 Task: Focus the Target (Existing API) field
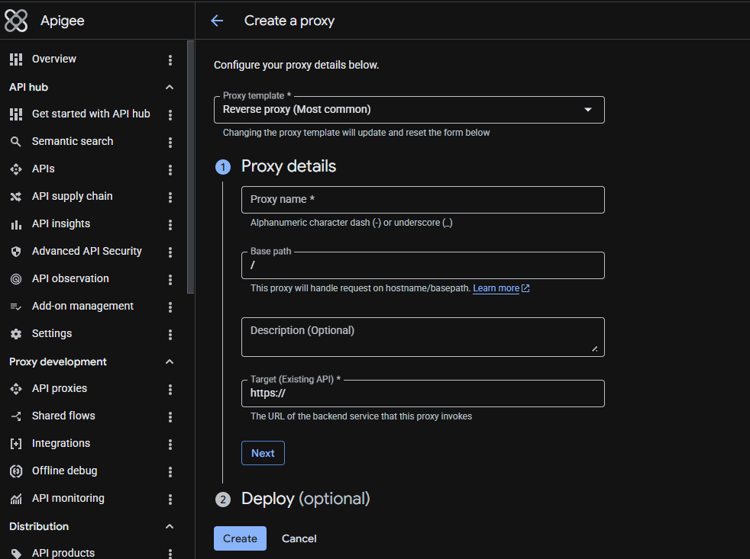[423, 394]
